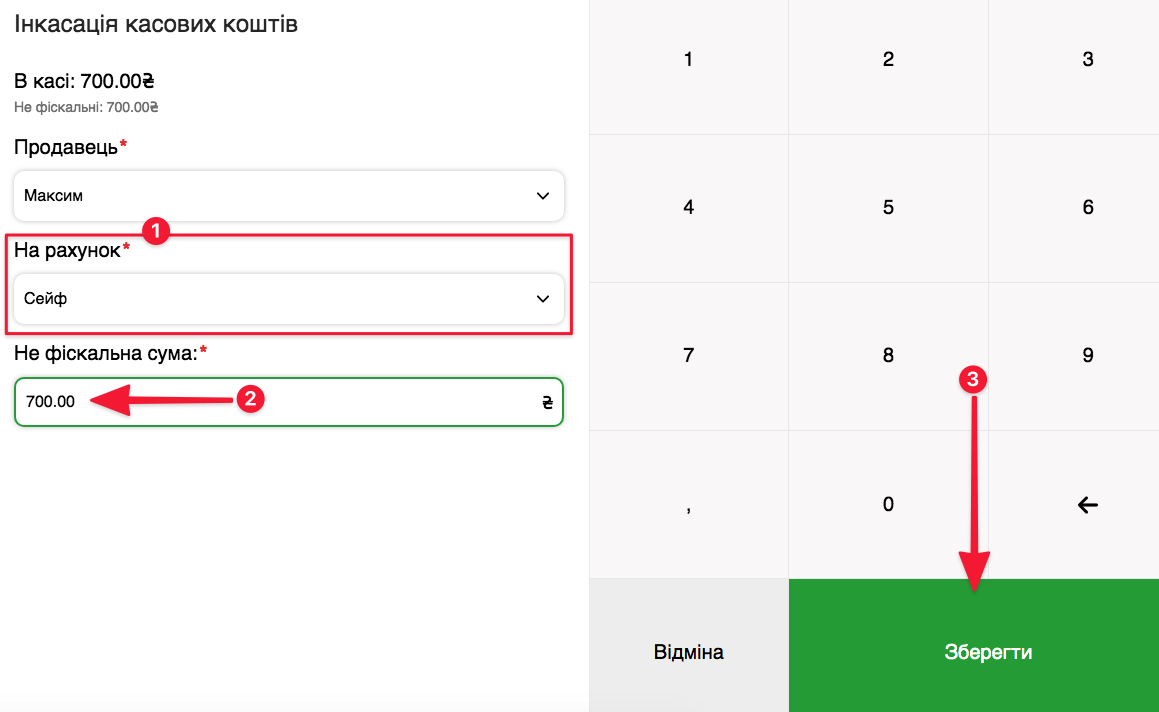
Task: Click the chevron in the На рахунок dropdown
Action: click(x=543, y=299)
